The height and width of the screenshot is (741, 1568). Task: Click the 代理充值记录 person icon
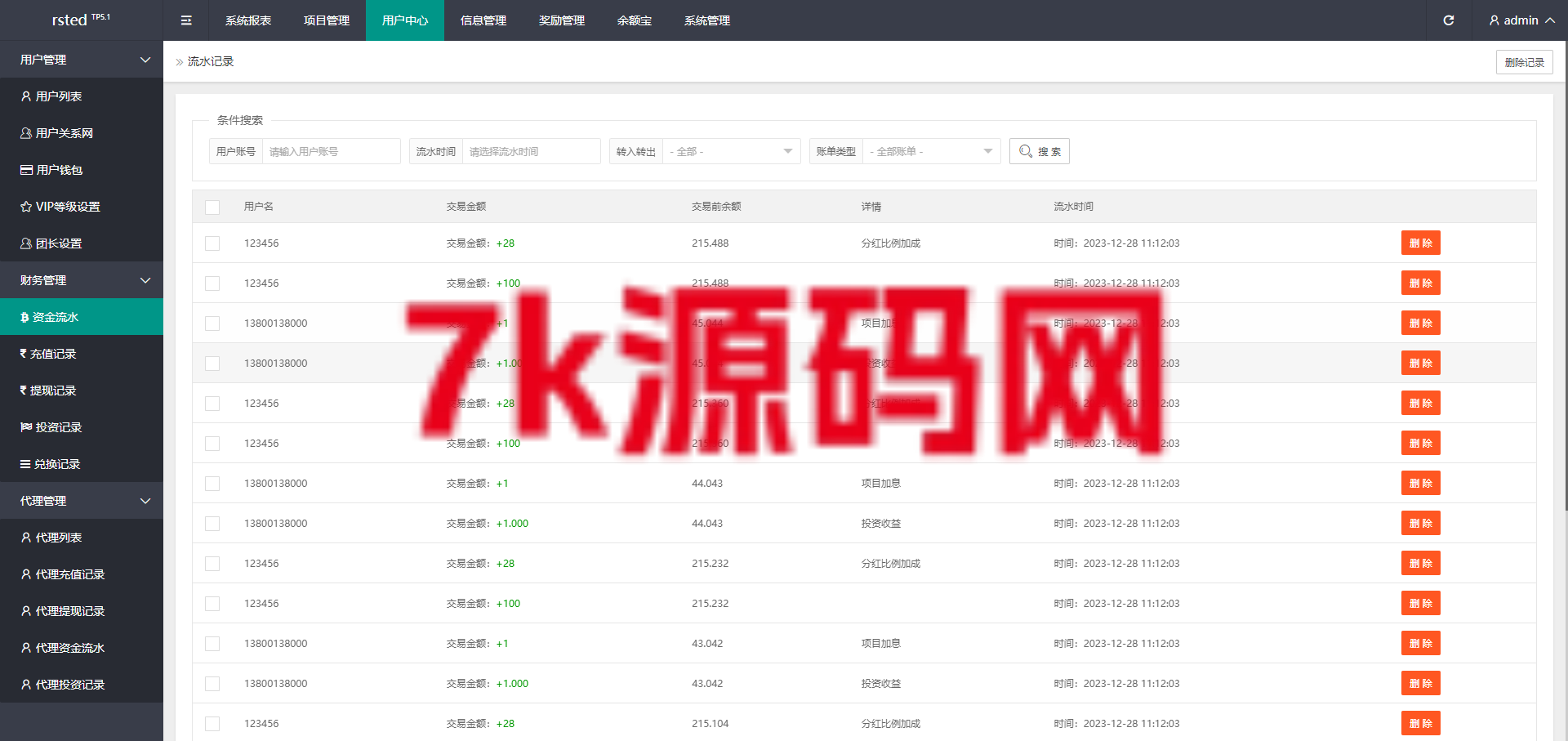tap(26, 574)
